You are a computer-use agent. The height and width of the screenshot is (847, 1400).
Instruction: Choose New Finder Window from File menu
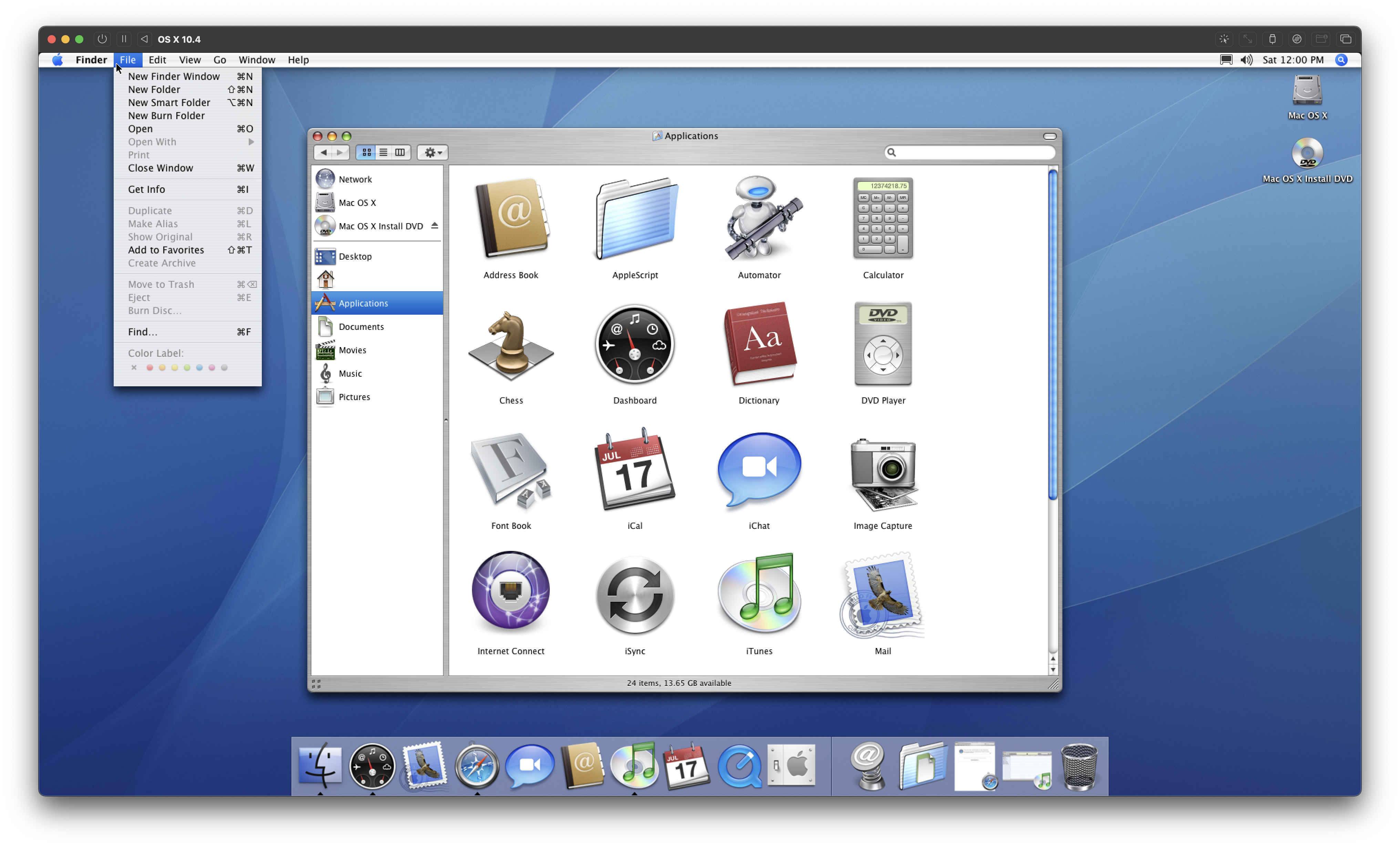click(187, 76)
